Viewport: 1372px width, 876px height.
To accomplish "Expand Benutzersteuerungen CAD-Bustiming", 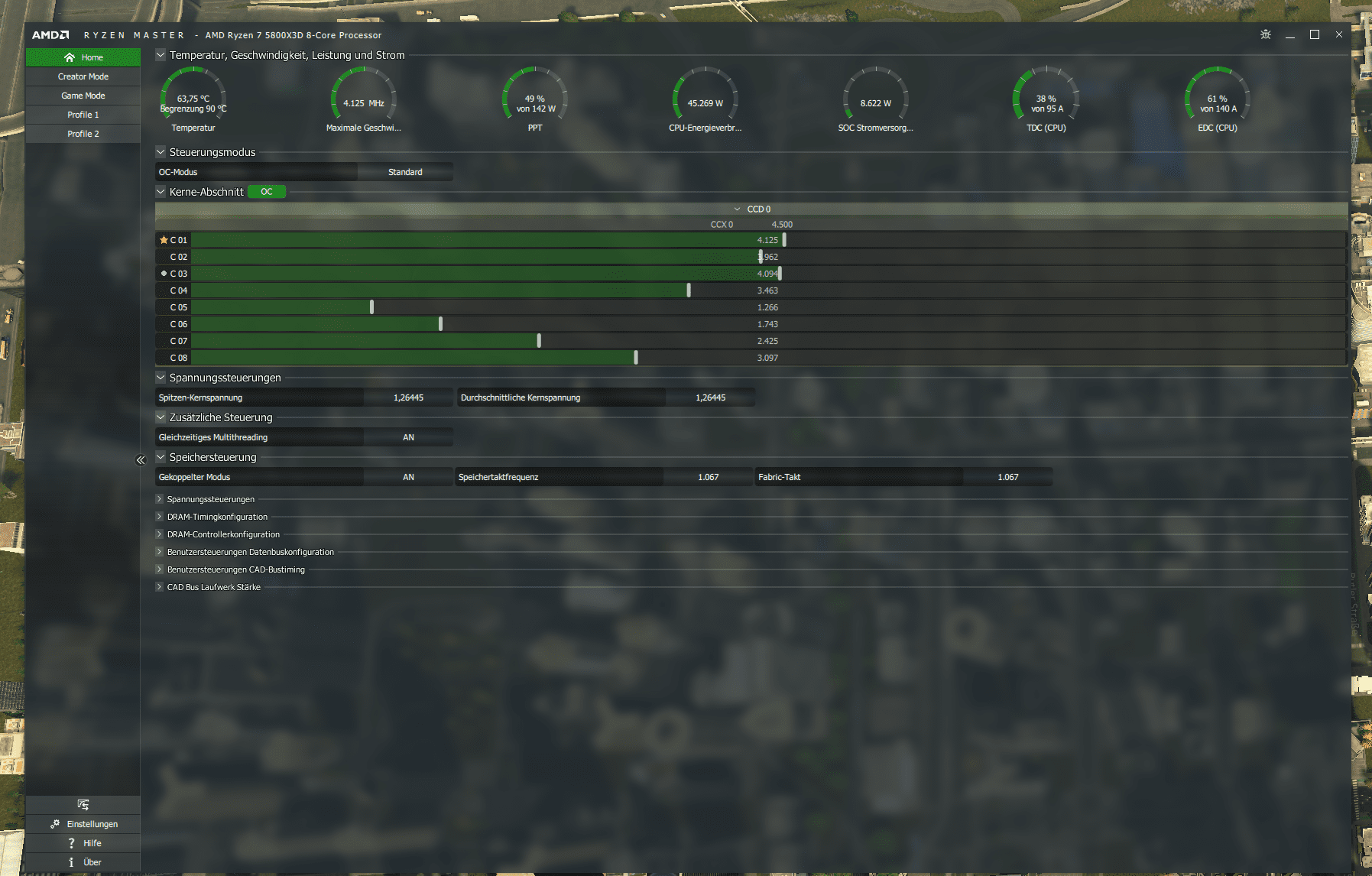I will coord(159,569).
